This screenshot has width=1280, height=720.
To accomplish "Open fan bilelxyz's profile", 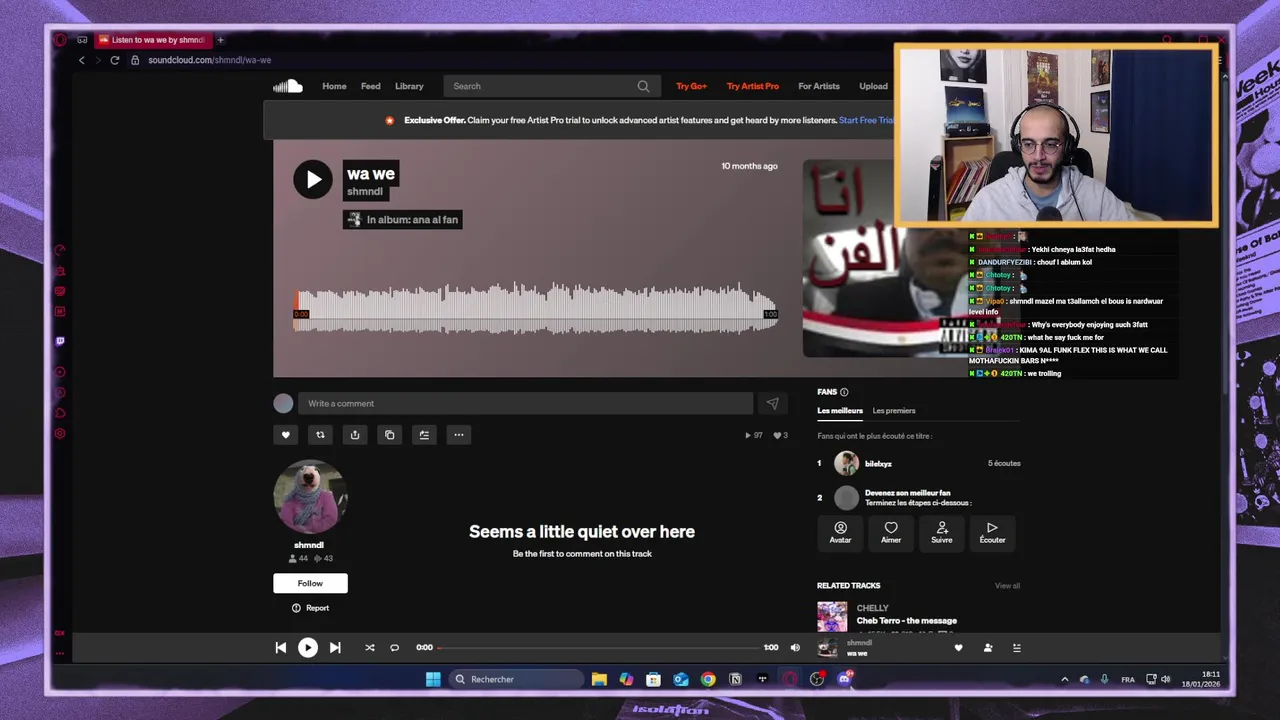I will tap(878, 464).
